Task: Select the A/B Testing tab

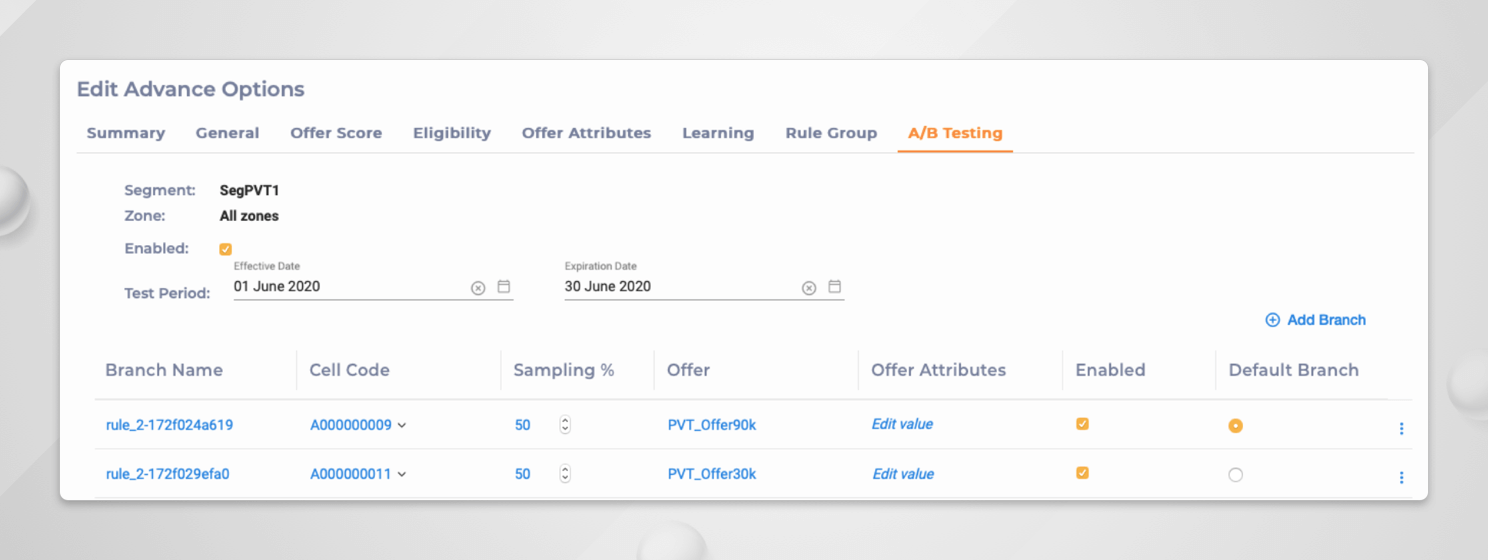Action: coord(955,133)
